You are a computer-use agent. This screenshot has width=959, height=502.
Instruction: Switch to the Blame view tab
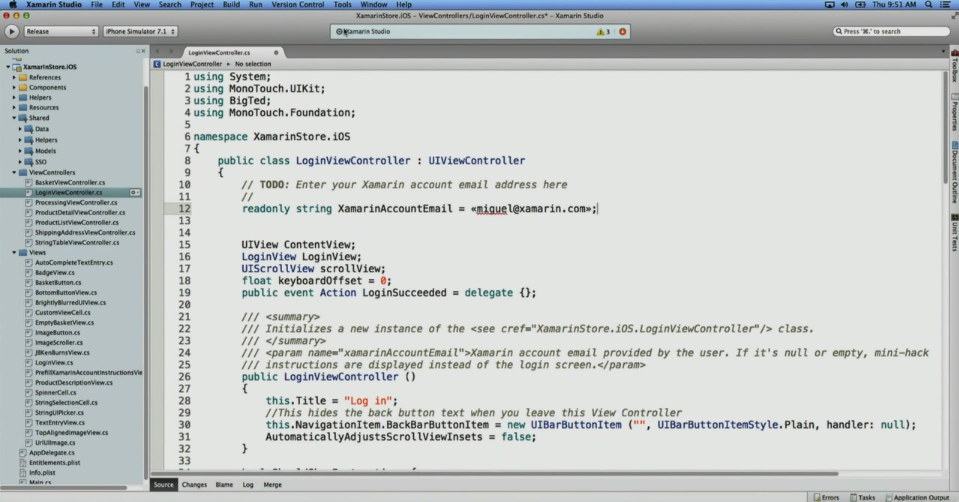tap(224, 485)
